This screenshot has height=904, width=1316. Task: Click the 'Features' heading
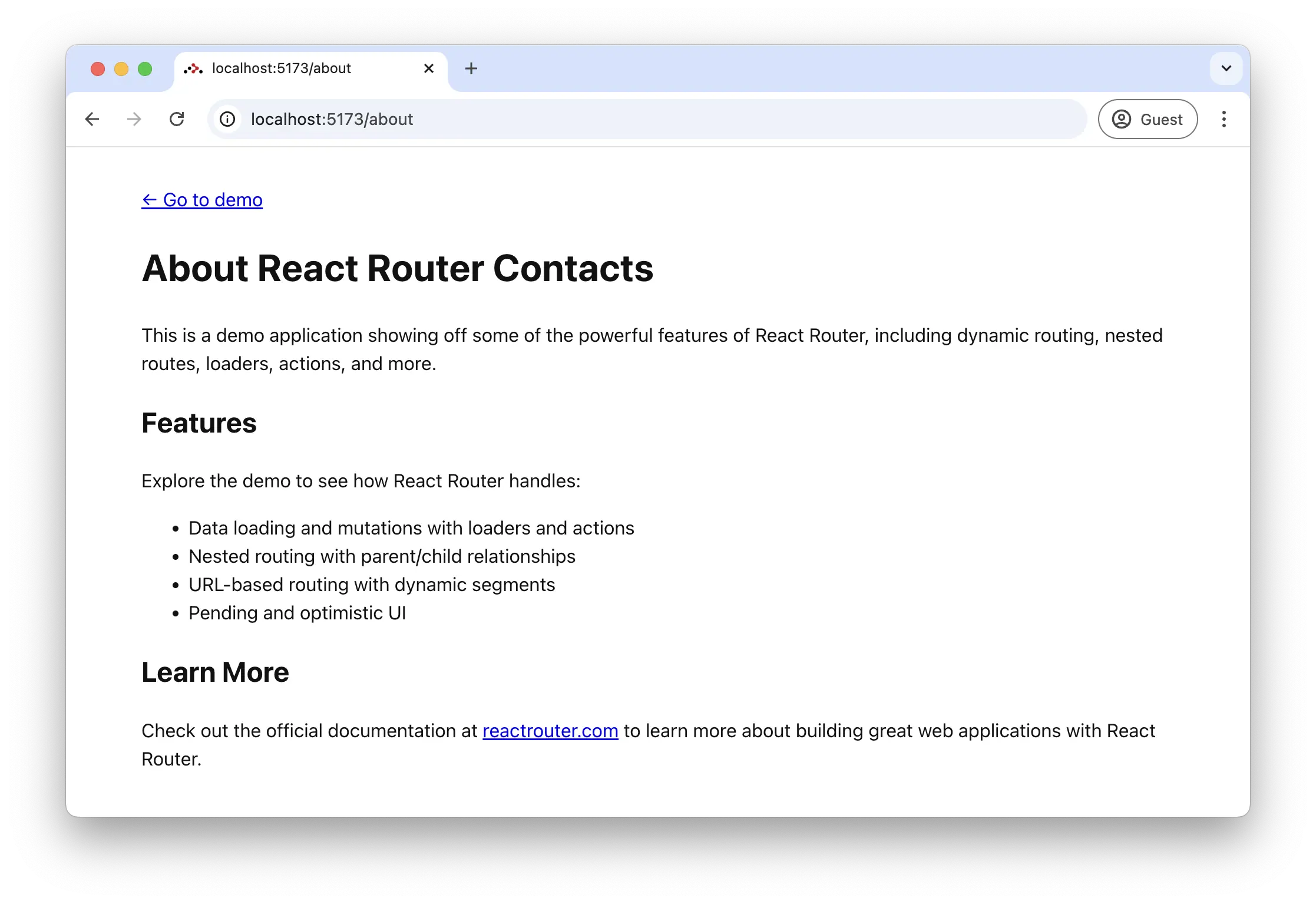click(199, 423)
